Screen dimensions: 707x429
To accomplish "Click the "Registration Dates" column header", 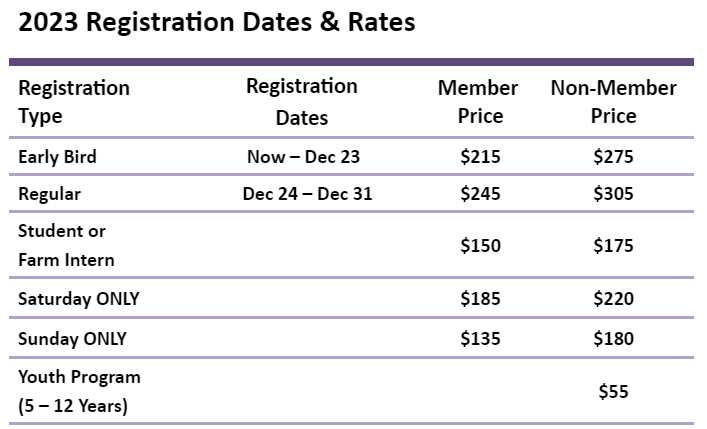I will tap(301, 102).
